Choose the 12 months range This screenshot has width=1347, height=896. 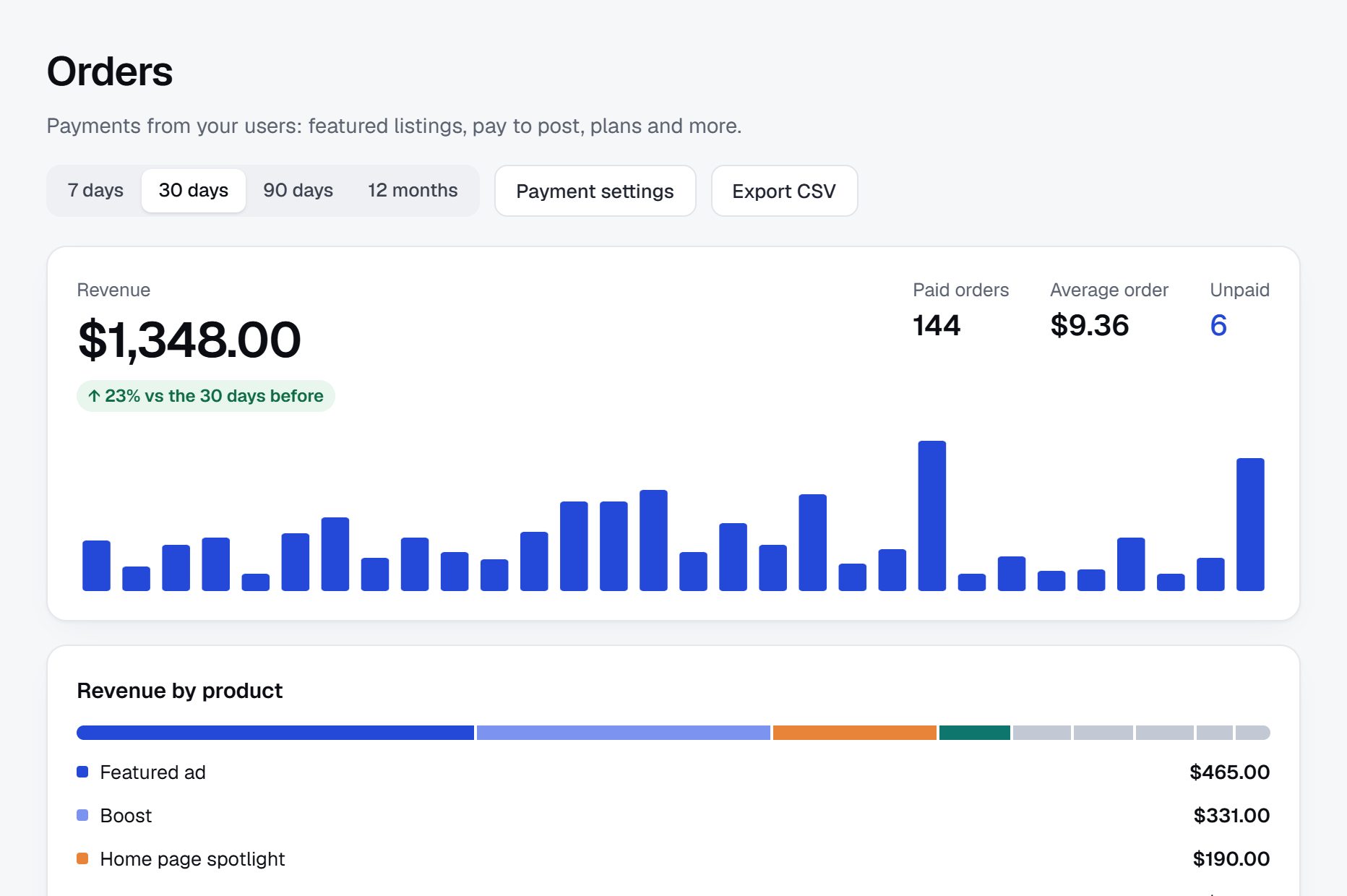click(413, 190)
